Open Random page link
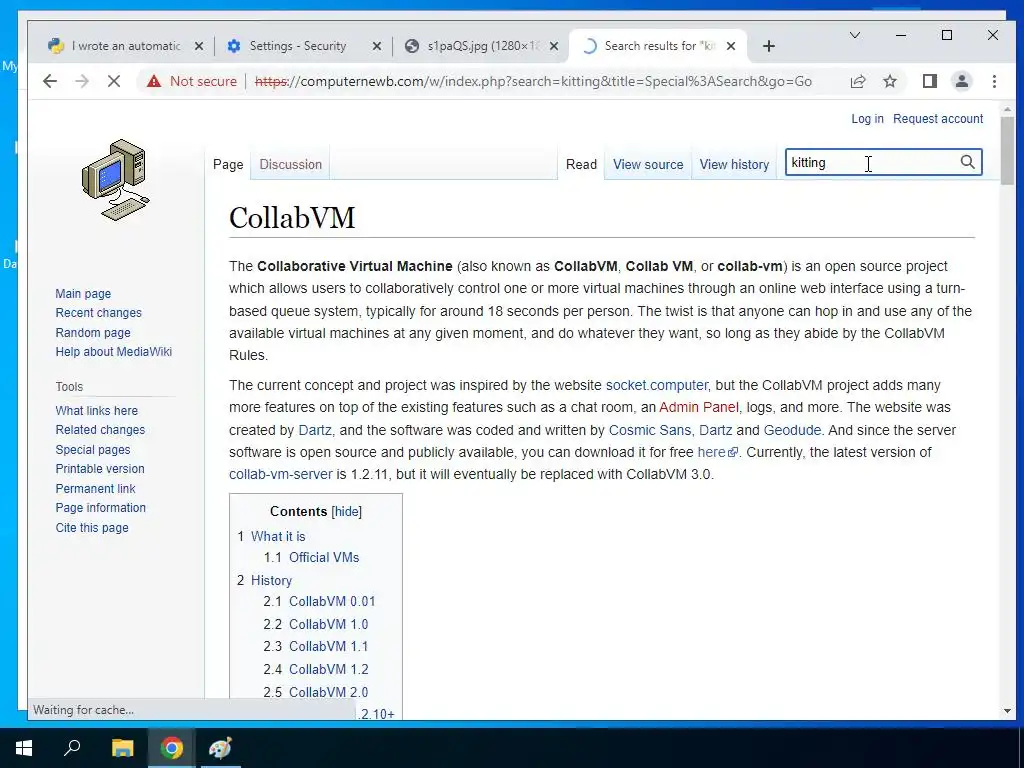Image resolution: width=1024 pixels, height=768 pixels. (93, 332)
